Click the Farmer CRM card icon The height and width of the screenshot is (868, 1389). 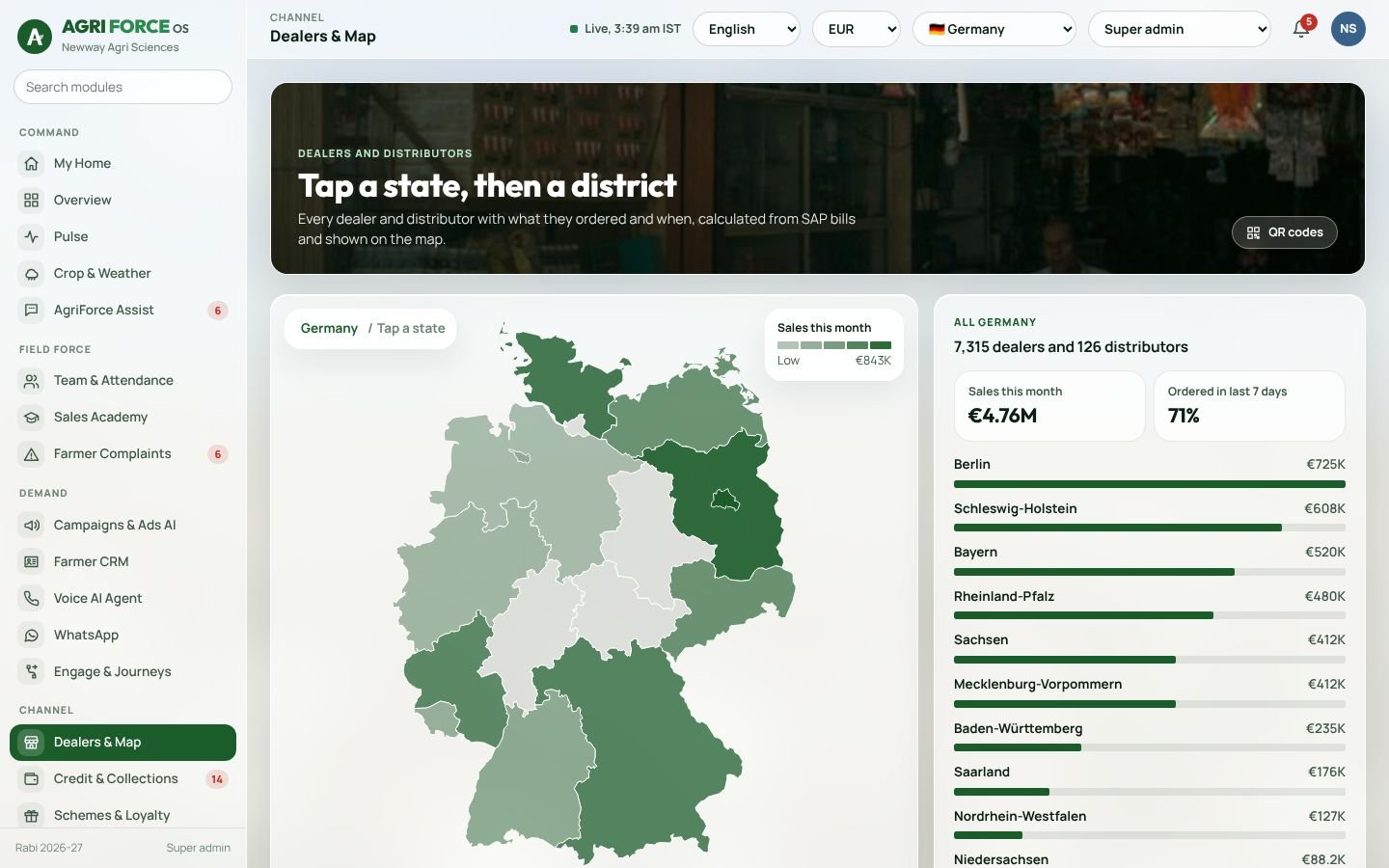click(x=32, y=561)
